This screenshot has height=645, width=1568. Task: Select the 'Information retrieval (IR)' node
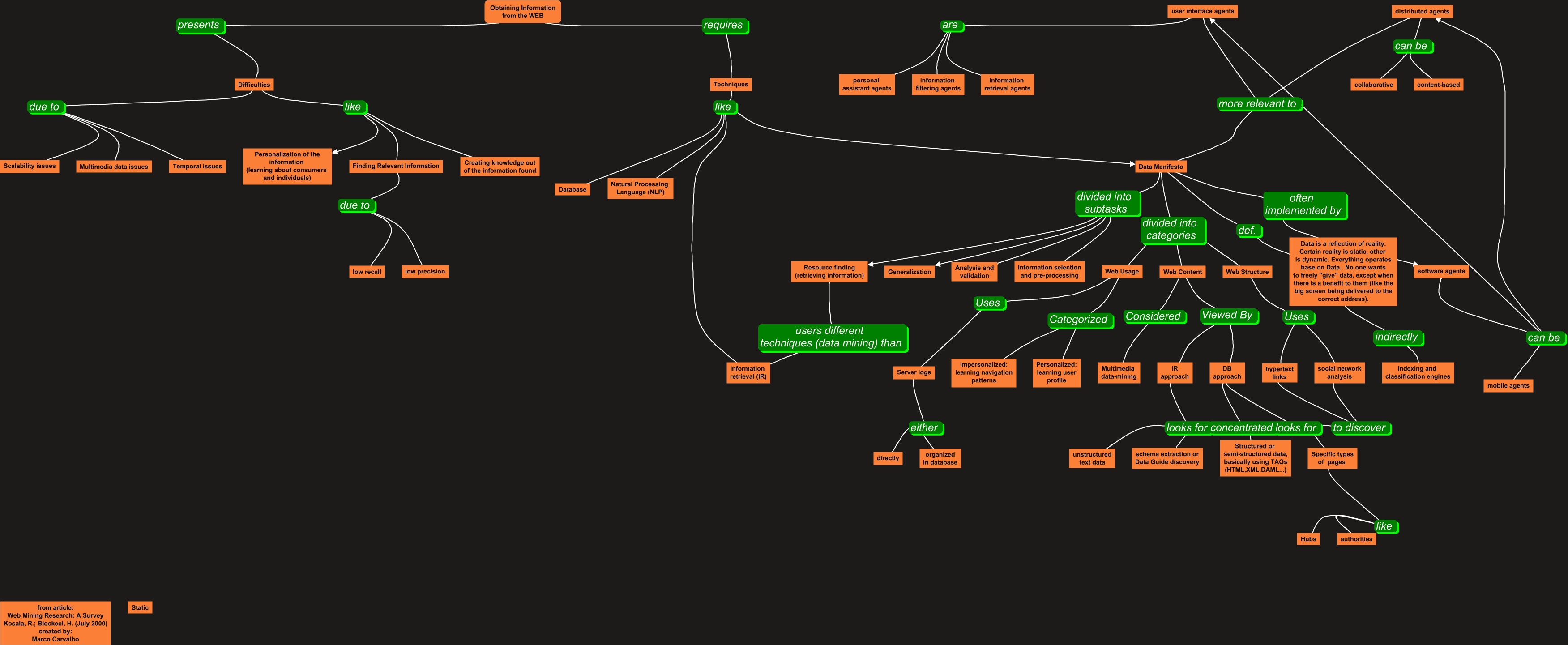[748, 372]
